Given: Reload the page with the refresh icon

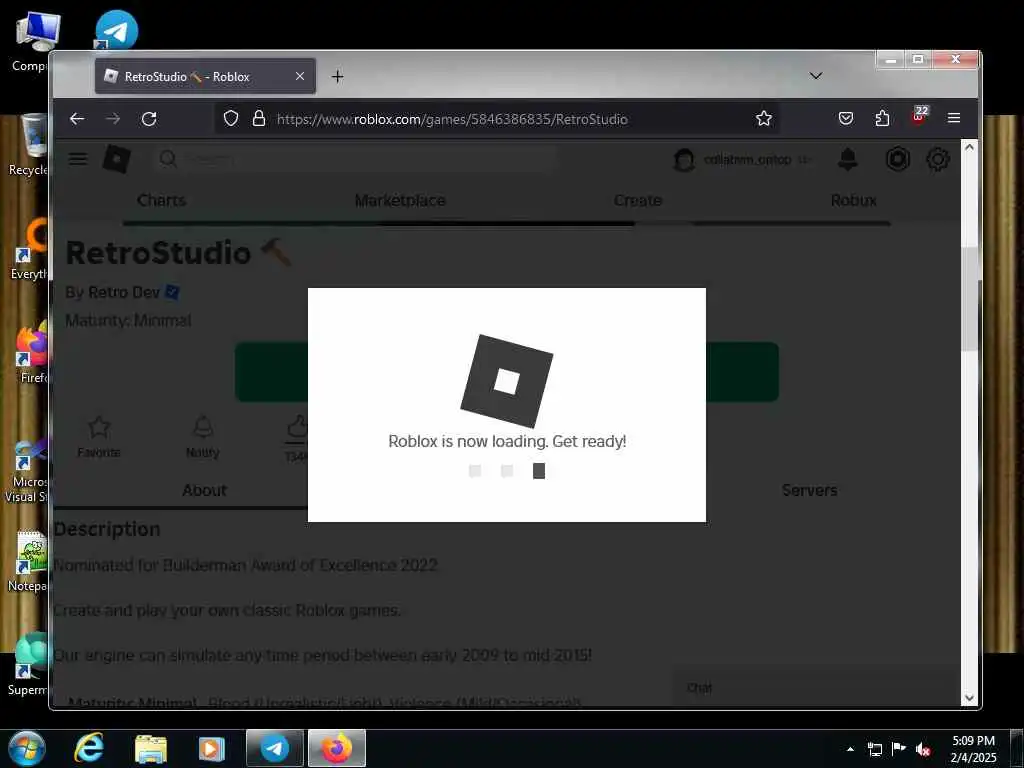Looking at the screenshot, I should [149, 119].
